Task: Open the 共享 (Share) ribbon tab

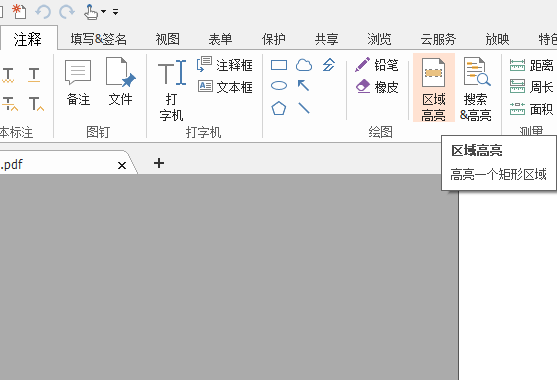Action: (x=326, y=39)
